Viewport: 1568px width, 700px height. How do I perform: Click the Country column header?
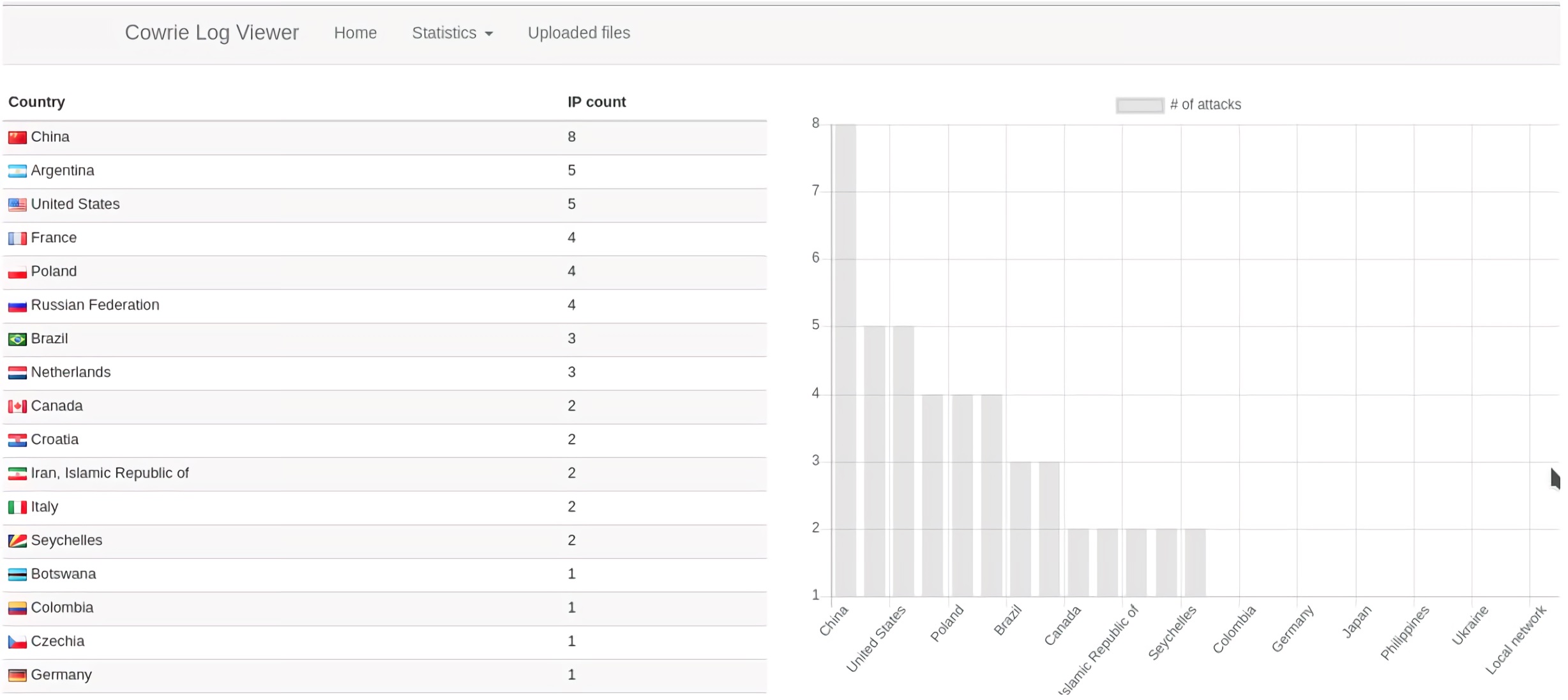[36, 102]
